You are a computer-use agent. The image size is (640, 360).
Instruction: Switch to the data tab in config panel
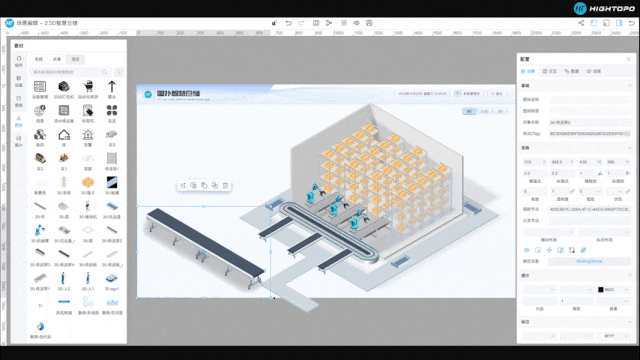[572, 71]
